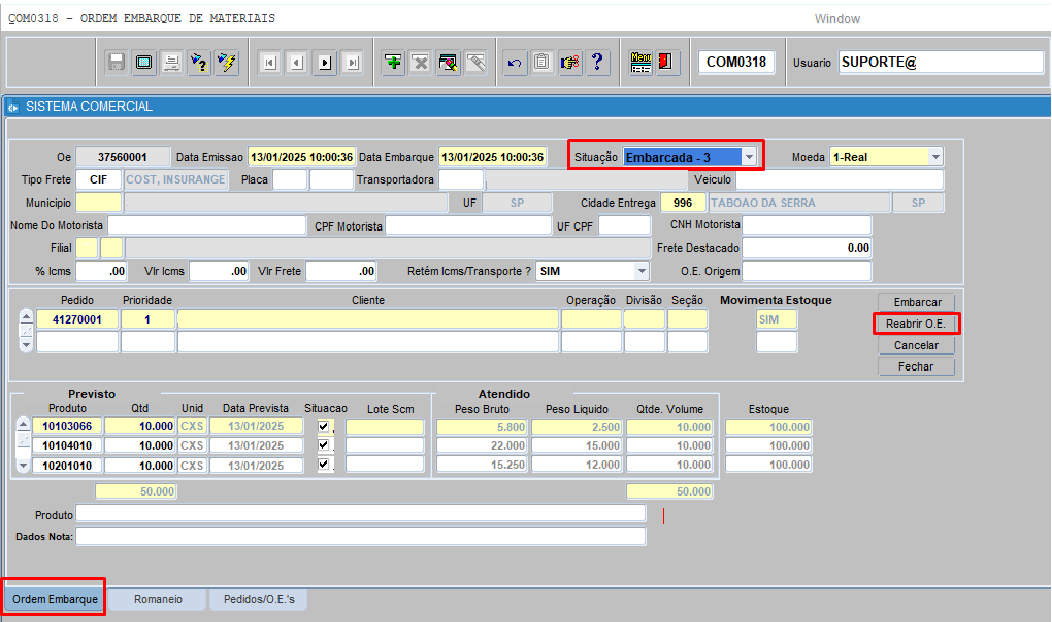The width and height of the screenshot is (1052, 622).
Task: Click the CPF Motorista input field
Action: coord(468,225)
